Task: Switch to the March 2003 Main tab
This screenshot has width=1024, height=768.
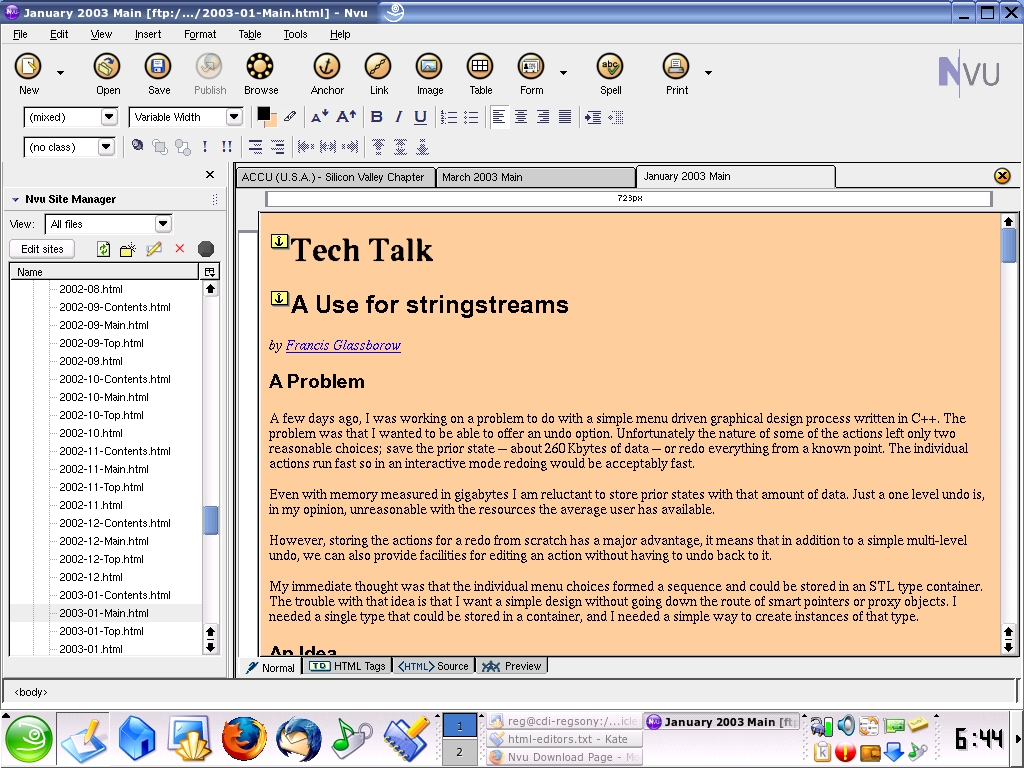Action: click(535, 177)
